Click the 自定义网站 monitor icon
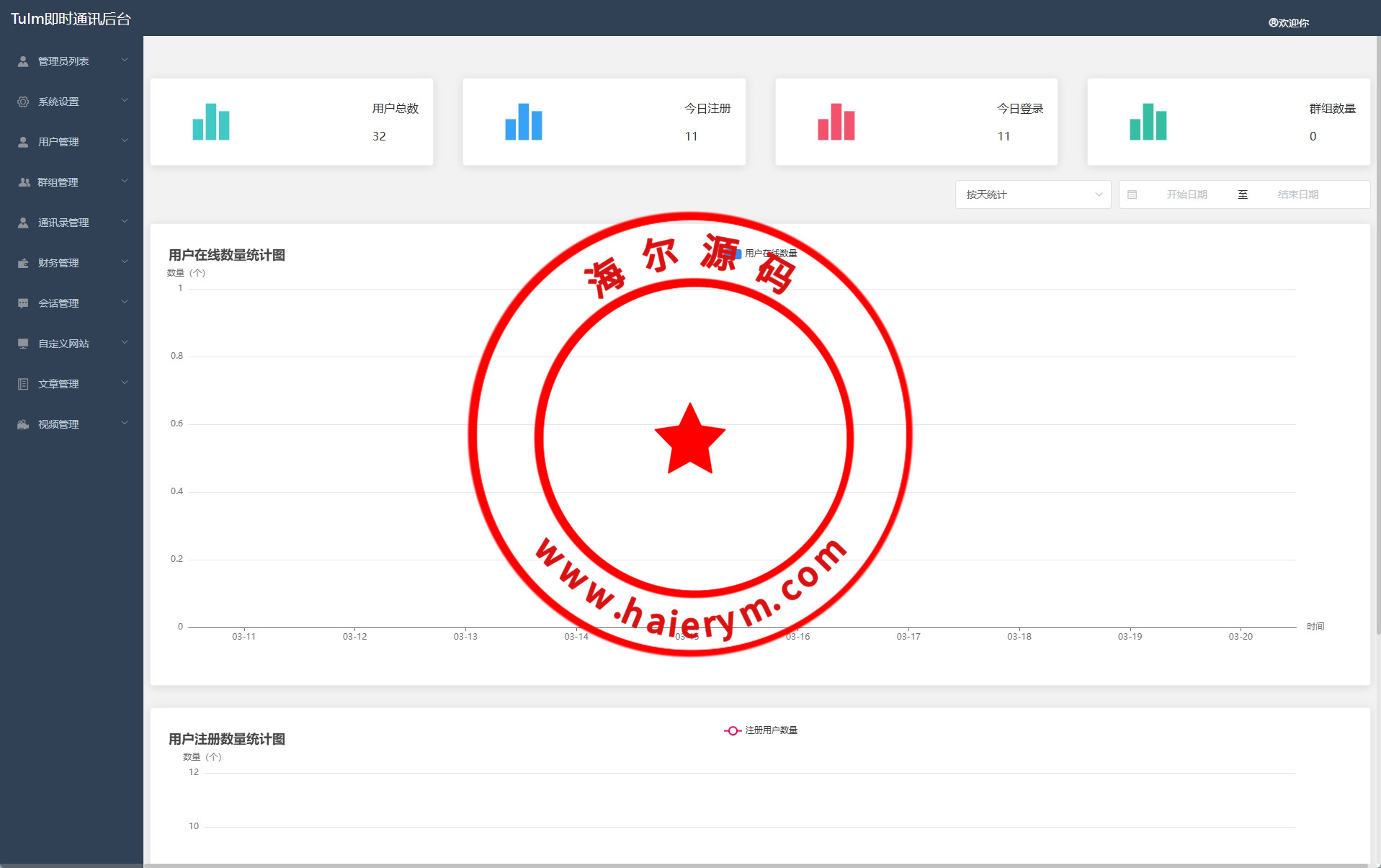Screen dimensions: 1381x868 pos(23,344)
